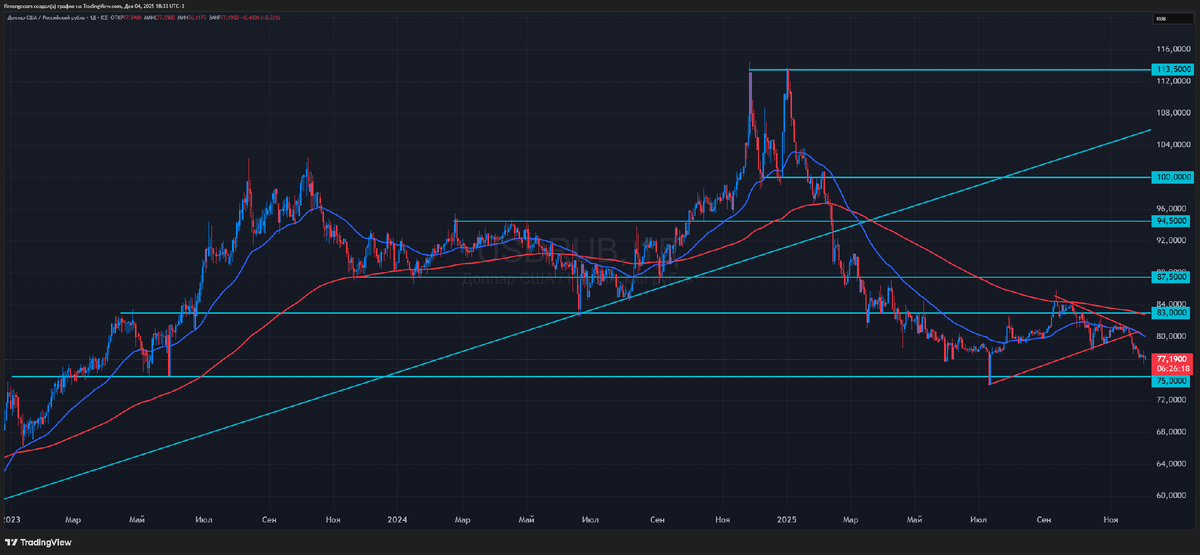Click the 2025 time axis label
Viewport: 1200px width, 555px height.
tap(786, 521)
